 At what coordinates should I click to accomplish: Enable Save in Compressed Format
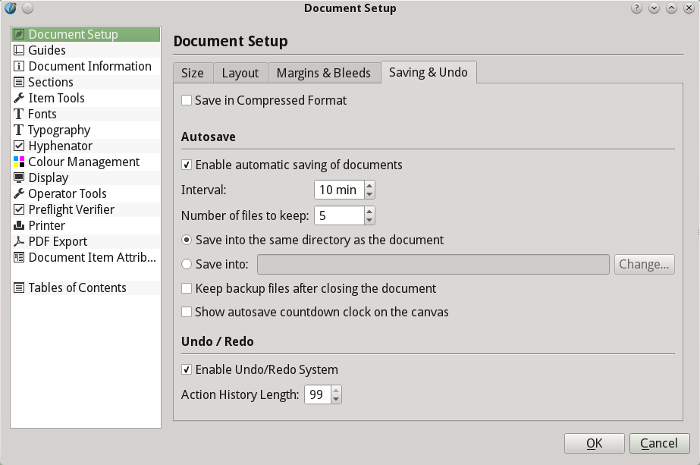coord(187,101)
